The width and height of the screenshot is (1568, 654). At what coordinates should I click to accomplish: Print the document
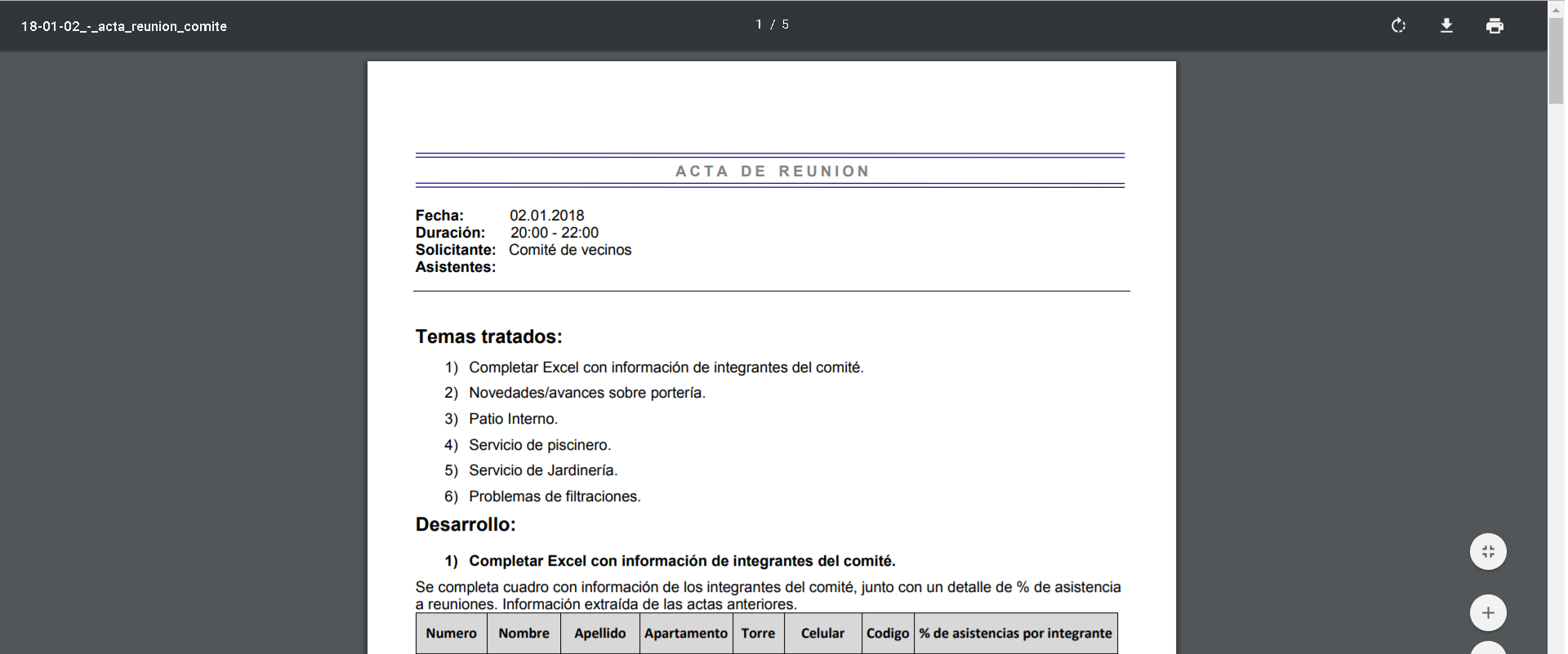click(1494, 25)
